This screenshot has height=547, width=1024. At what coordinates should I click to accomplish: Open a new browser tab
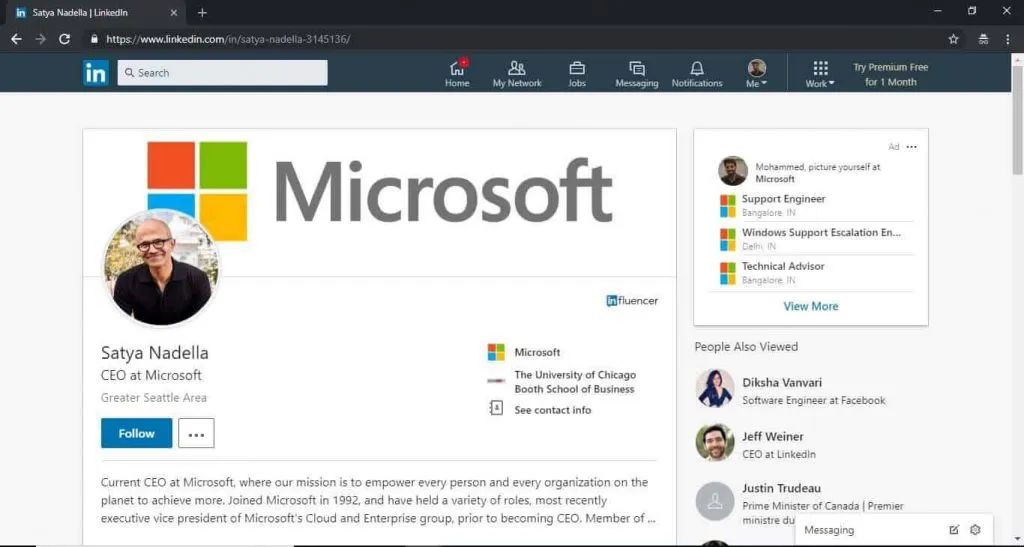click(202, 12)
